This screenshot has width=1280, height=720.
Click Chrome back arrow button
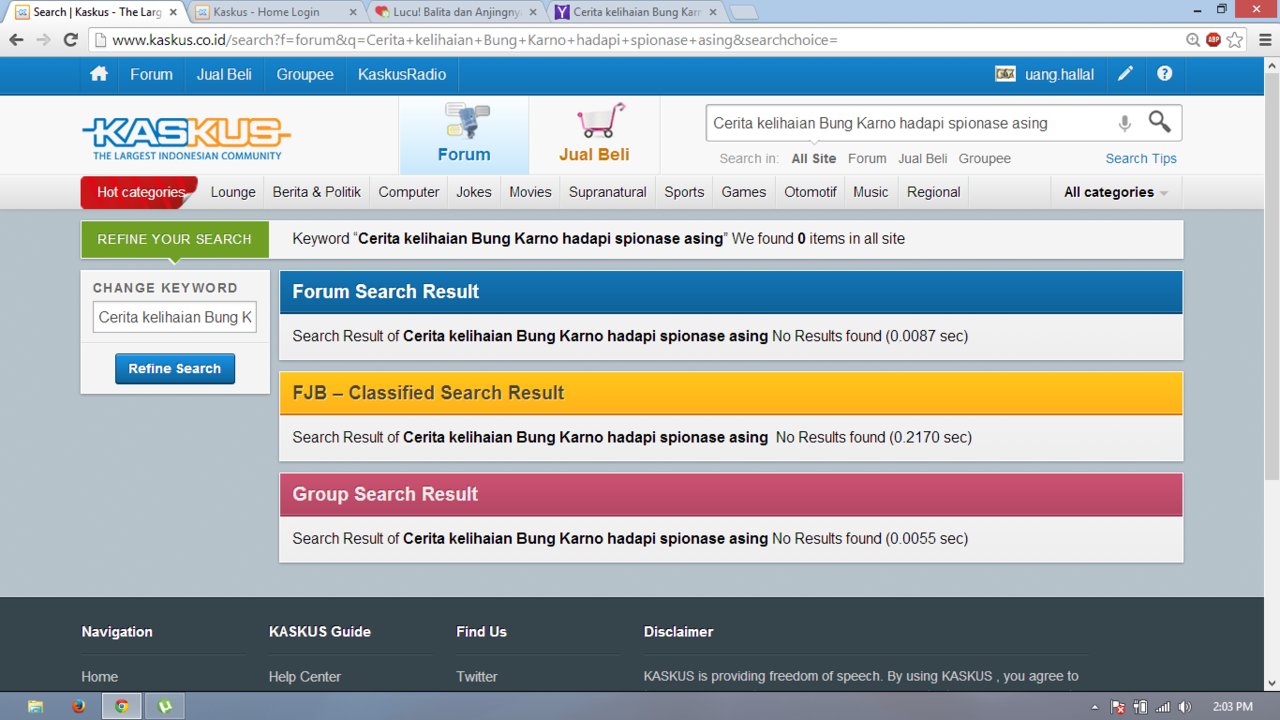click(x=16, y=40)
